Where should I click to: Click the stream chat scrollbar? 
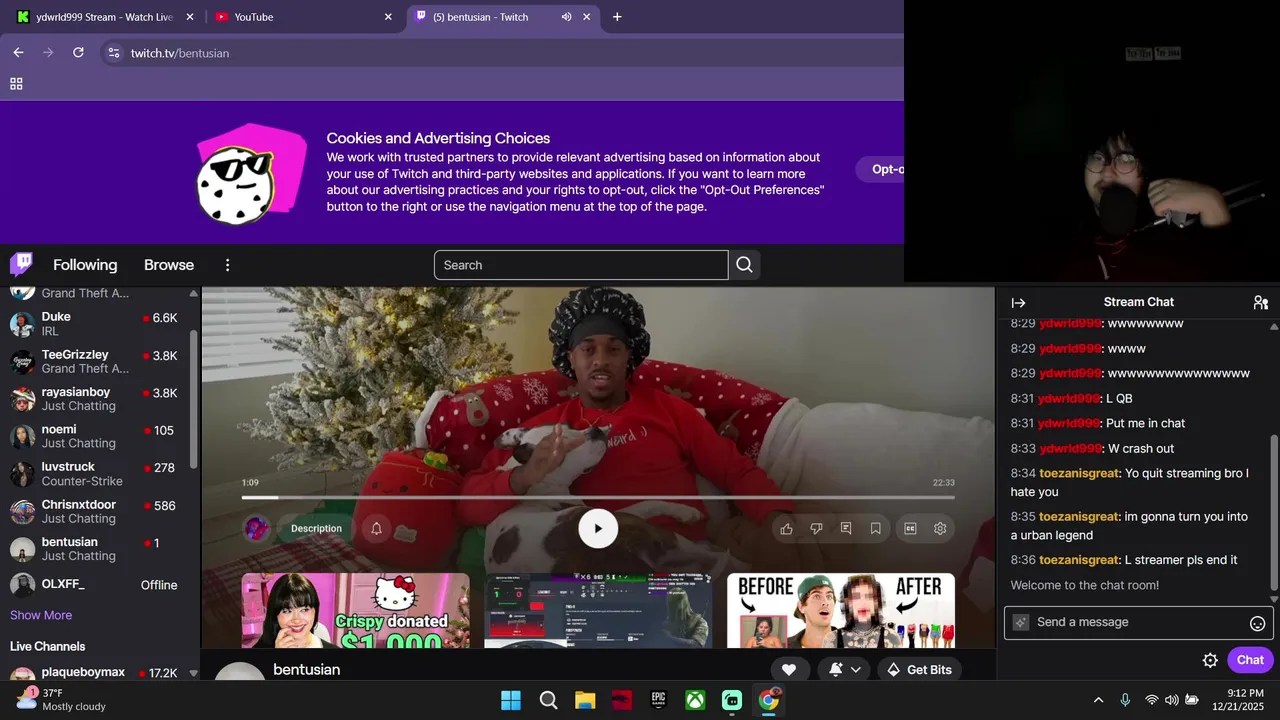1274,512
